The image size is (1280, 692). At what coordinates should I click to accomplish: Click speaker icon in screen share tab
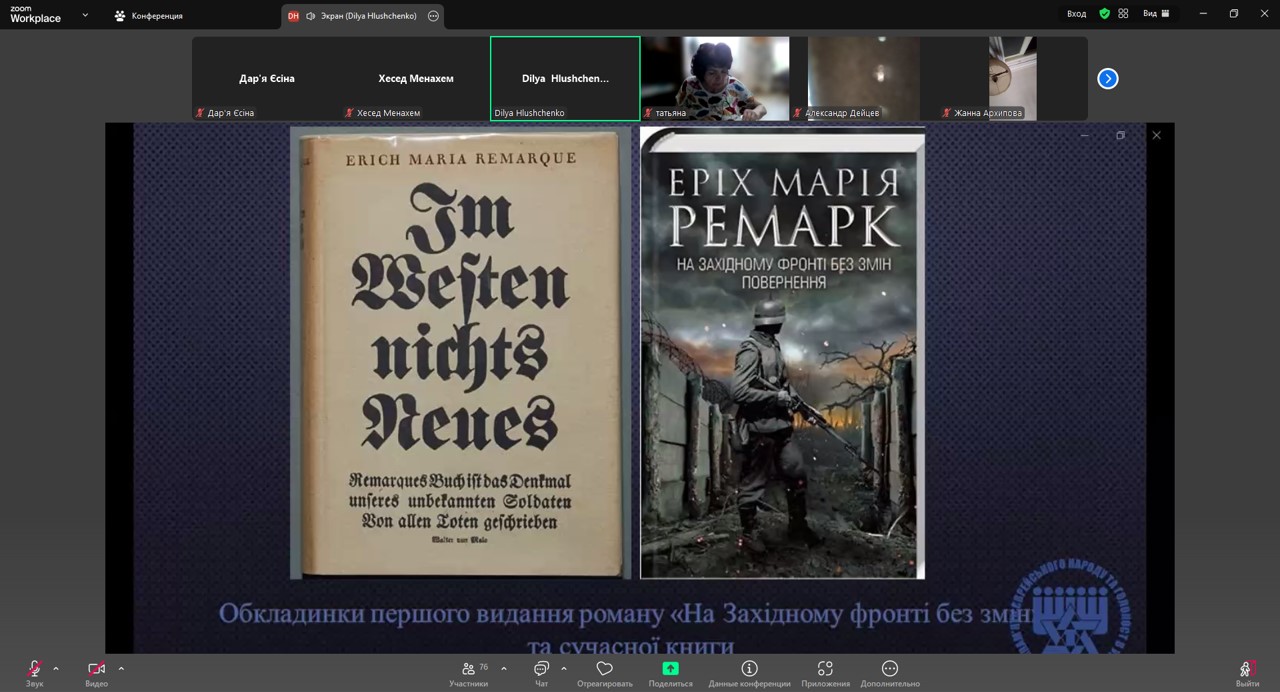tap(311, 16)
